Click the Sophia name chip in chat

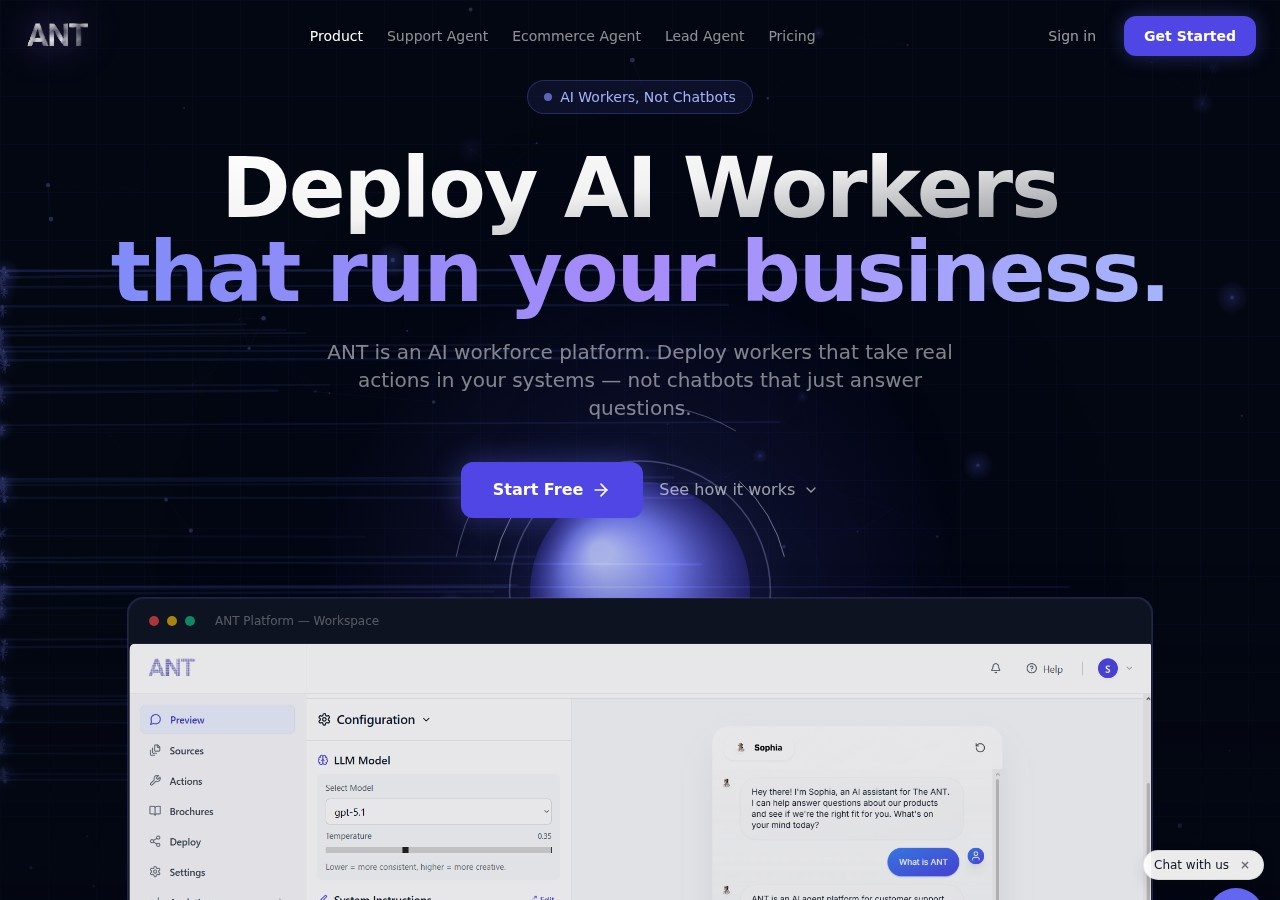(759, 747)
